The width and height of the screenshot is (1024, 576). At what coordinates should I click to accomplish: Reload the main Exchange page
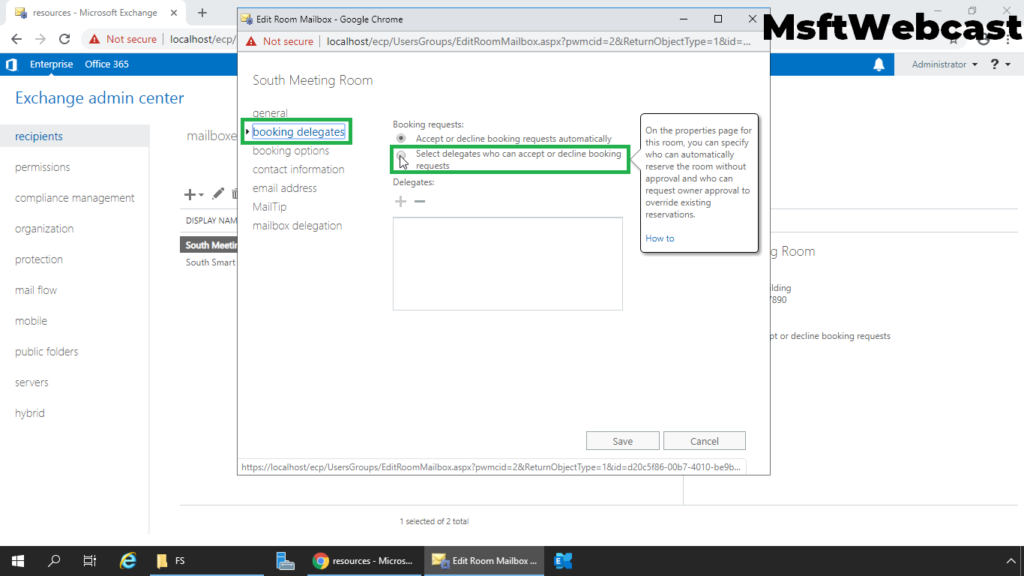65,39
